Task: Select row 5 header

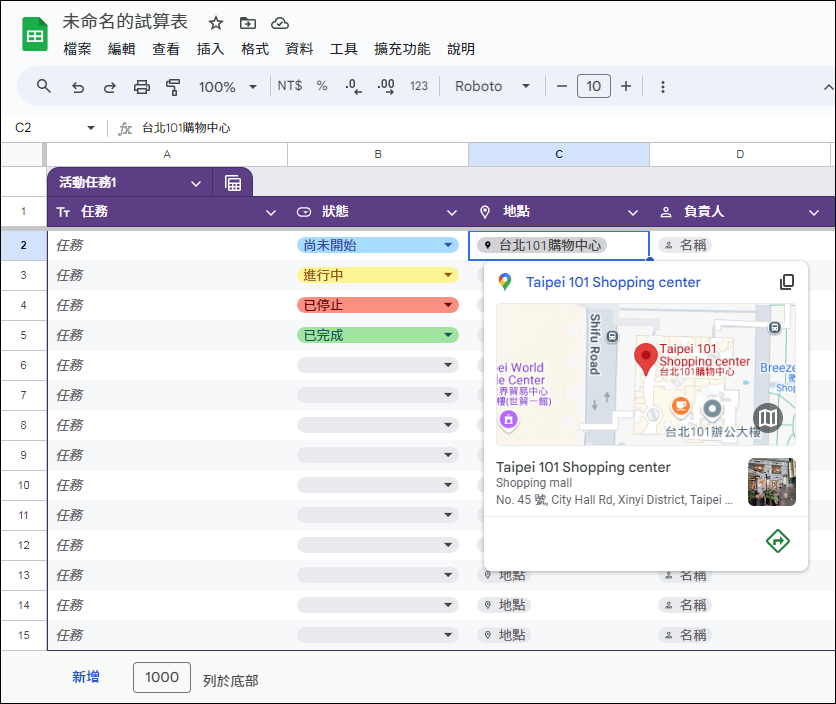Action: (23, 335)
